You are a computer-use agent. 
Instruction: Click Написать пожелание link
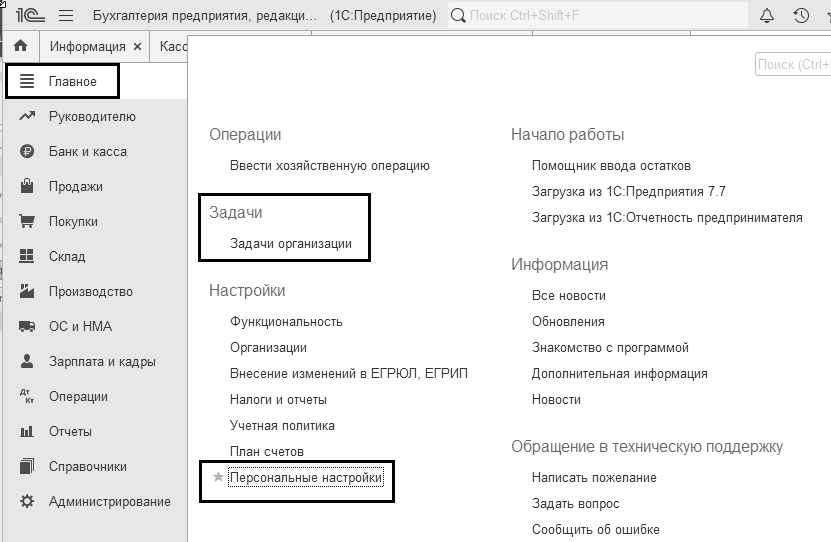pyautogui.click(x=594, y=477)
